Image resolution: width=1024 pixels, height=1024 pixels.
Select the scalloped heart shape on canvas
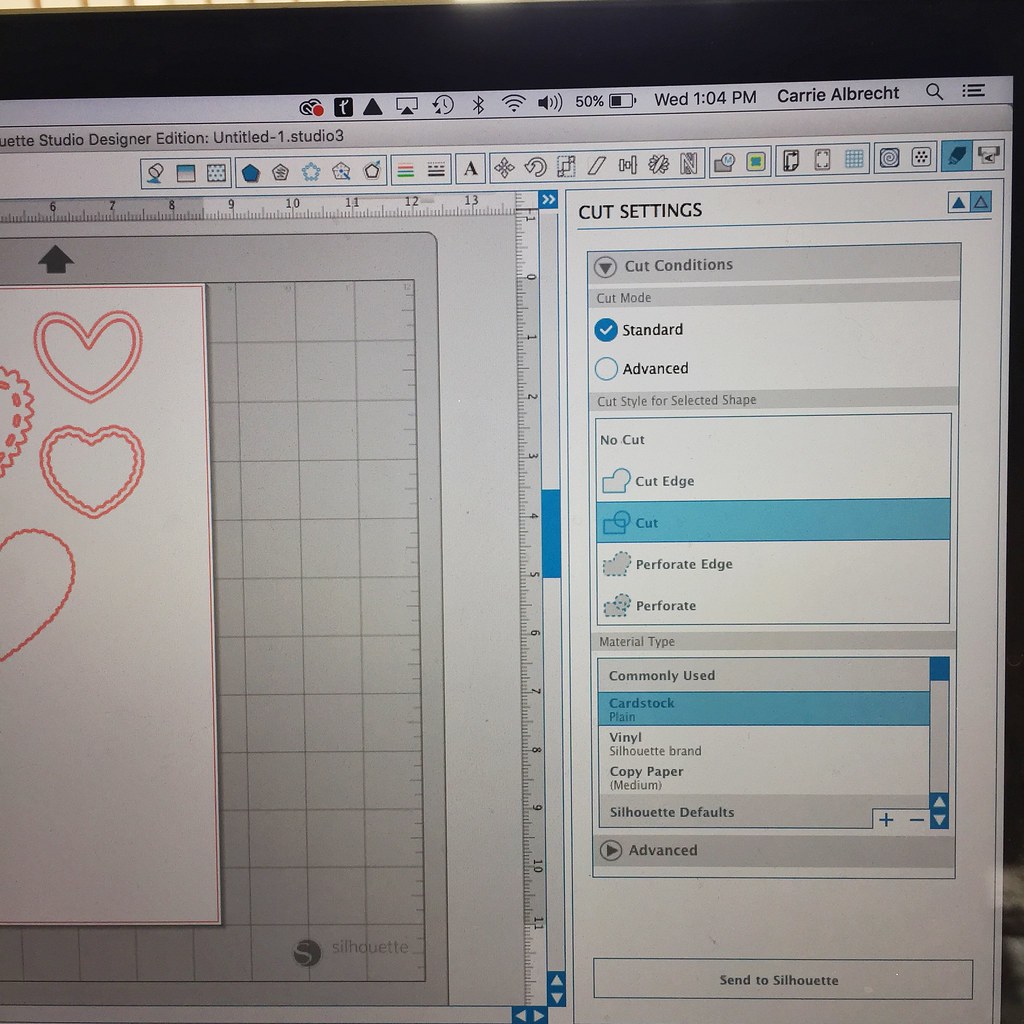click(x=92, y=470)
